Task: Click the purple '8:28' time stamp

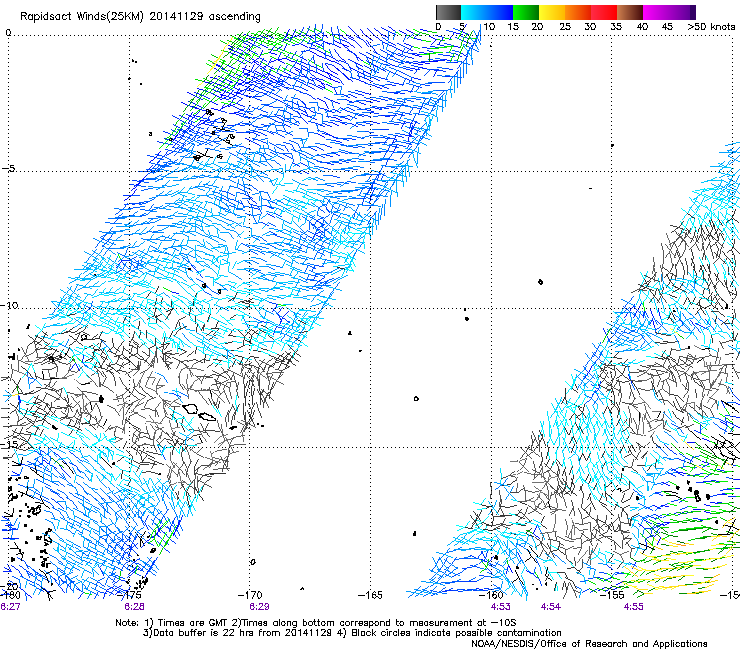Action: coord(135,607)
